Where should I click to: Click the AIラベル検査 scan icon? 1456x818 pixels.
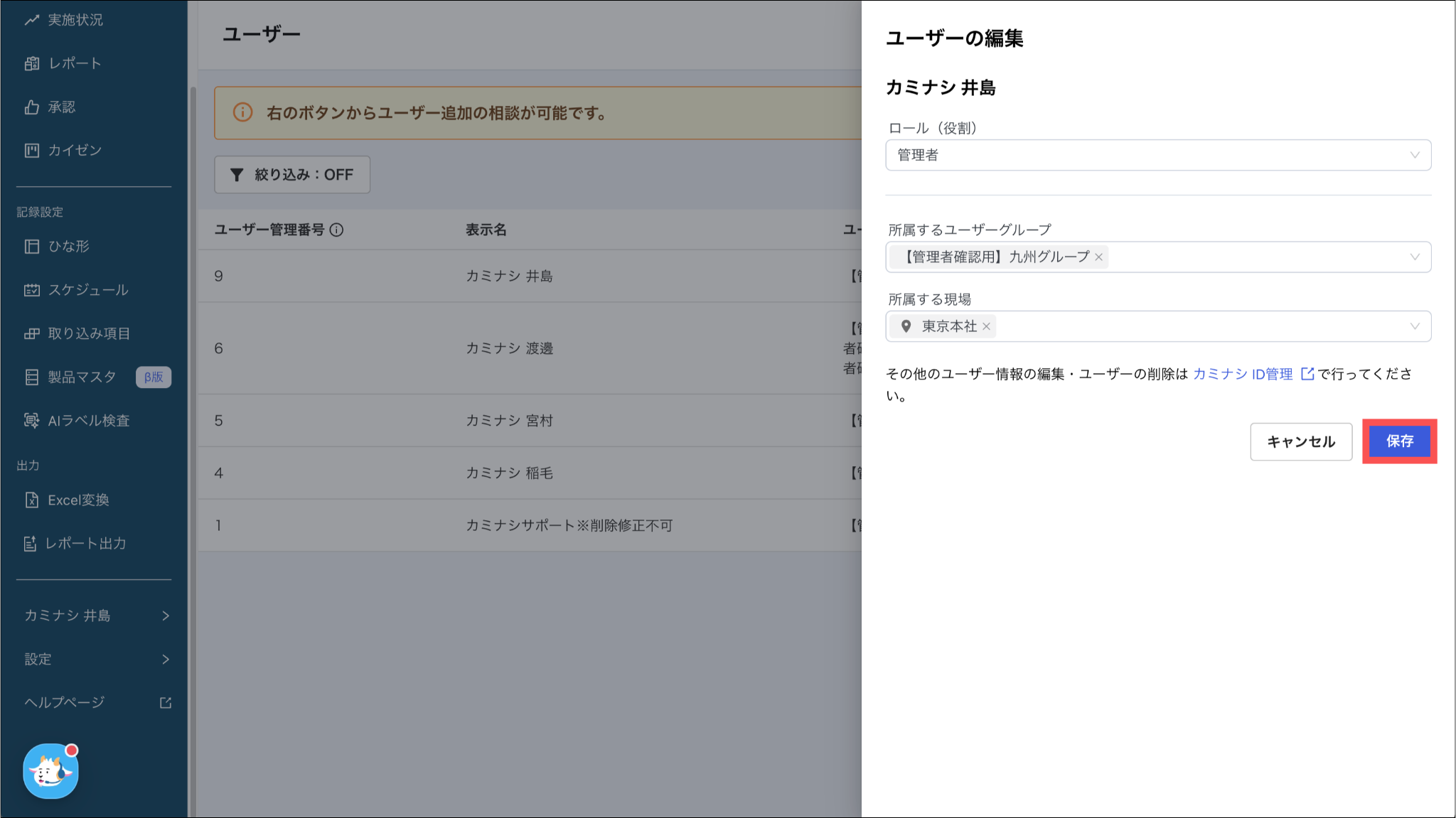tap(31, 420)
